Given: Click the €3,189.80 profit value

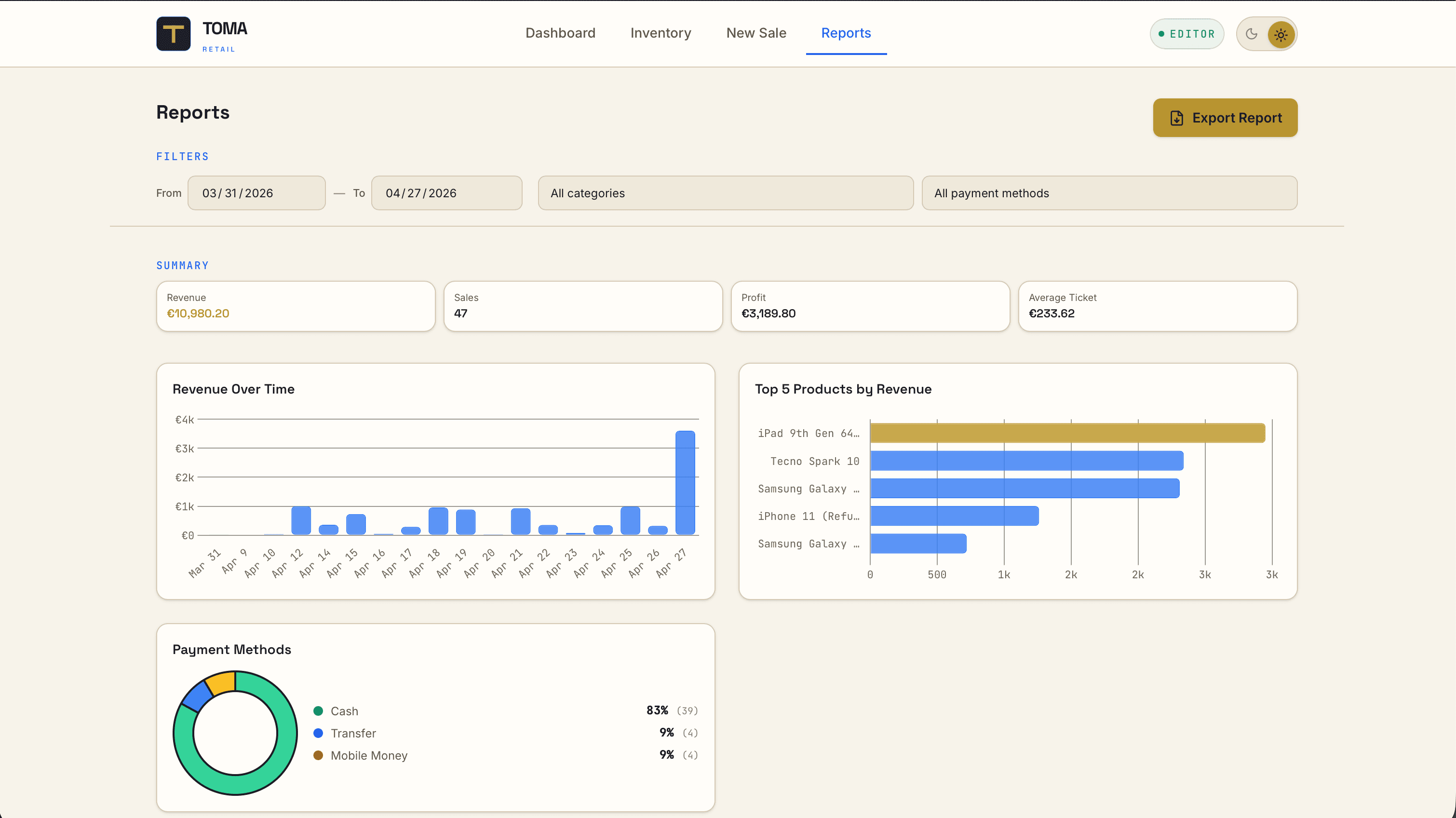Looking at the screenshot, I should point(768,313).
